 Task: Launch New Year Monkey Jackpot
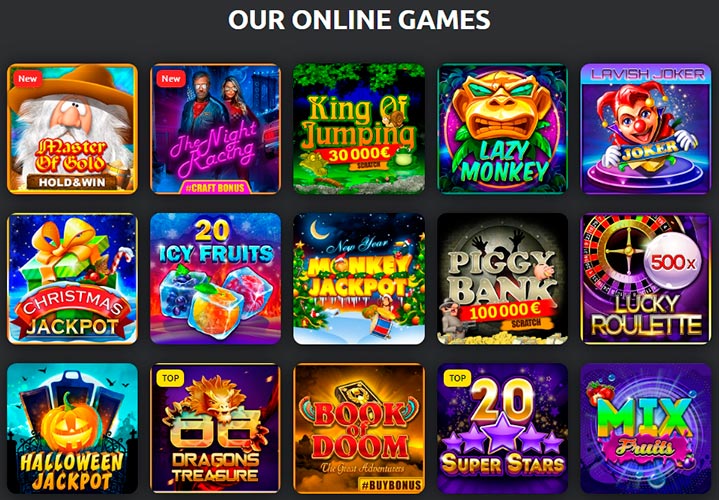[x=359, y=278]
